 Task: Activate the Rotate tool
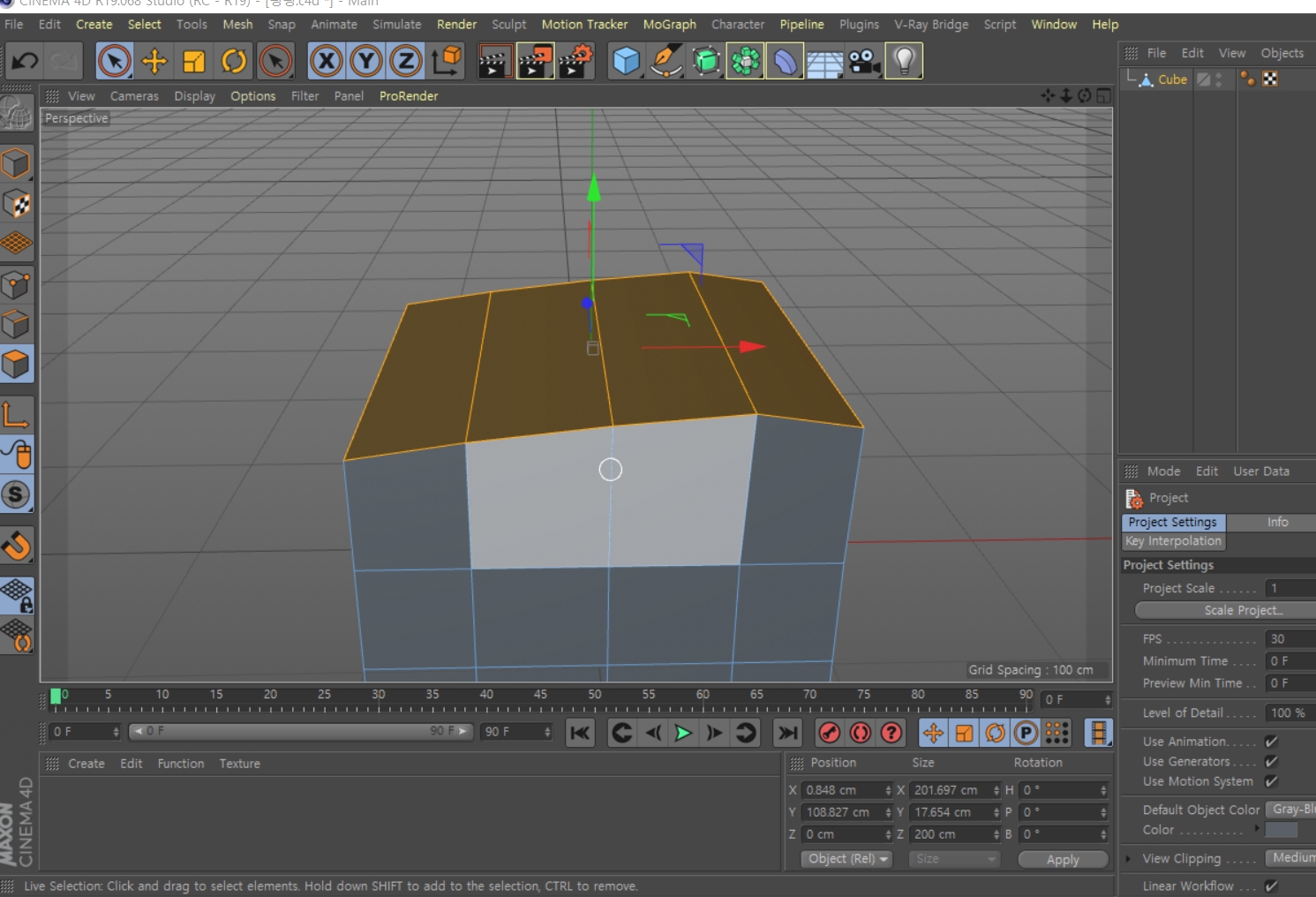click(x=234, y=61)
